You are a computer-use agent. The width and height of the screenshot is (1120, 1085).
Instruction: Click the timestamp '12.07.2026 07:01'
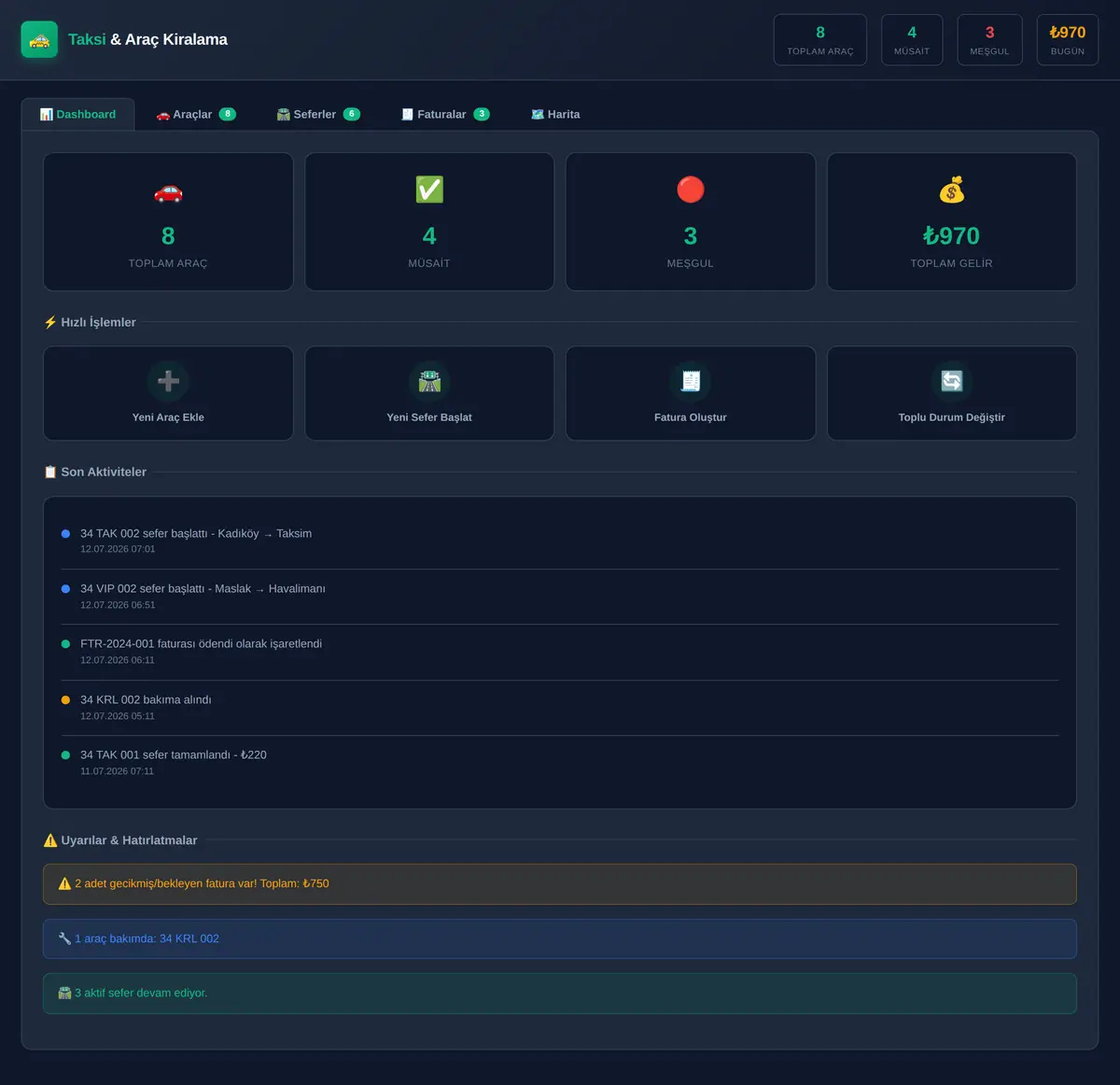(x=118, y=549)
